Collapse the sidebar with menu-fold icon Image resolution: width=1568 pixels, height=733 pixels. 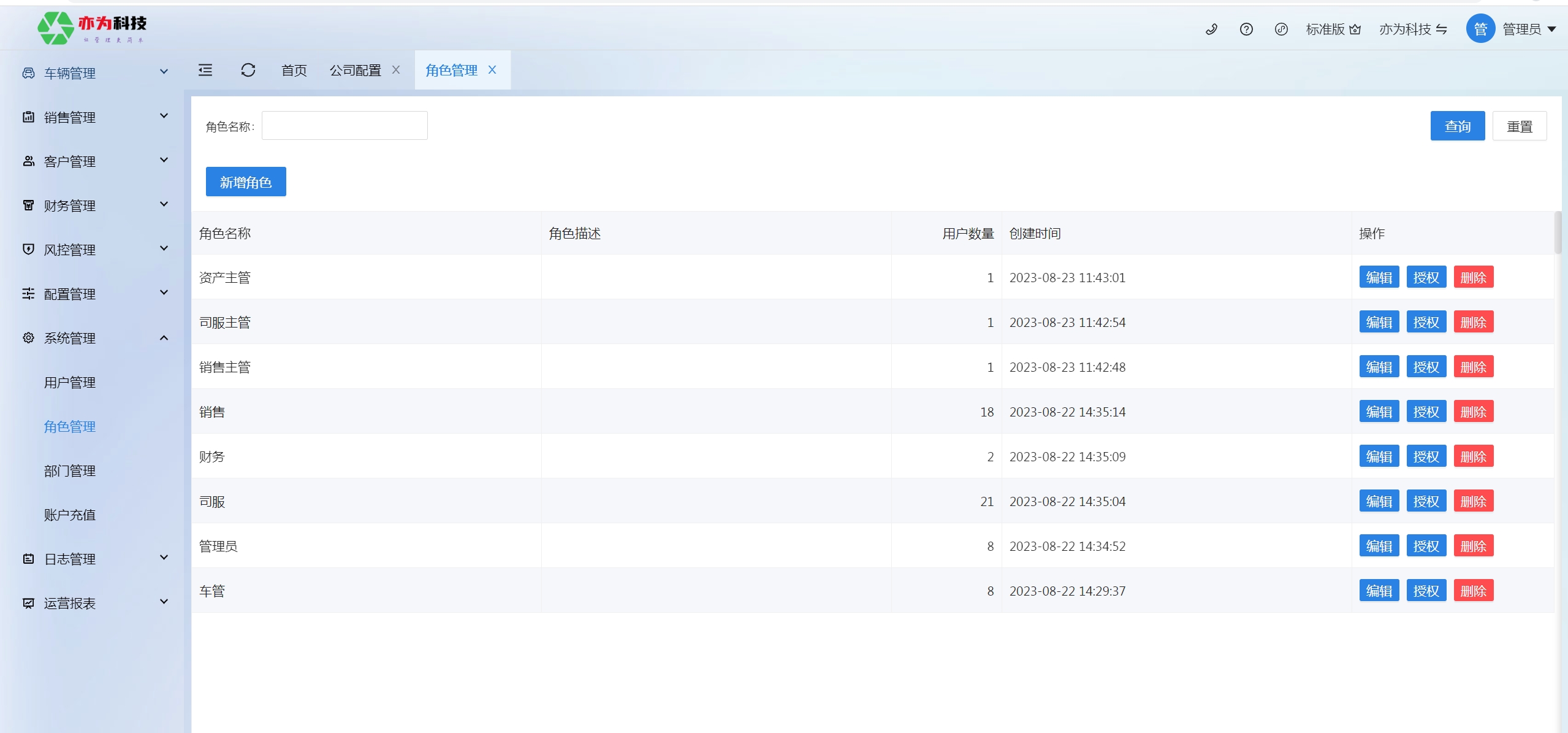pos(205,71)
